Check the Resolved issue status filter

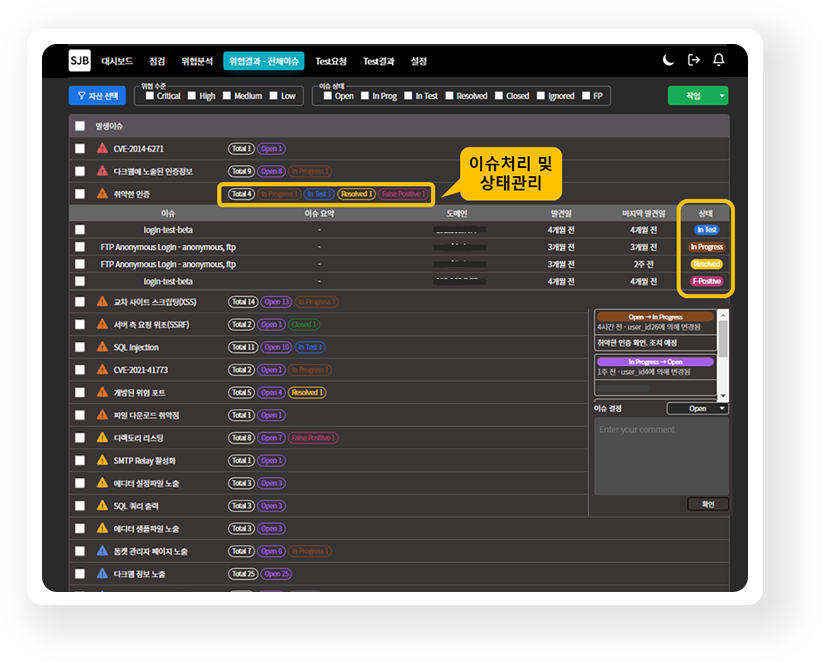tap(450, 96)
